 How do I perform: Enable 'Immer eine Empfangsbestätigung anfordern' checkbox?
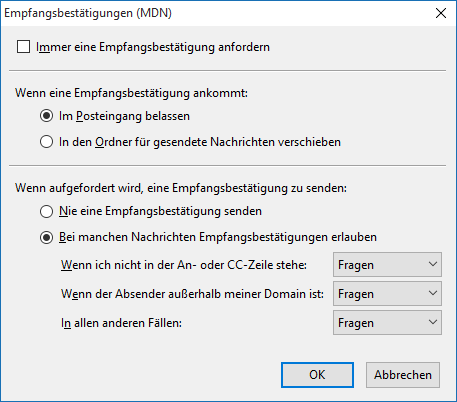coord(24,47)
